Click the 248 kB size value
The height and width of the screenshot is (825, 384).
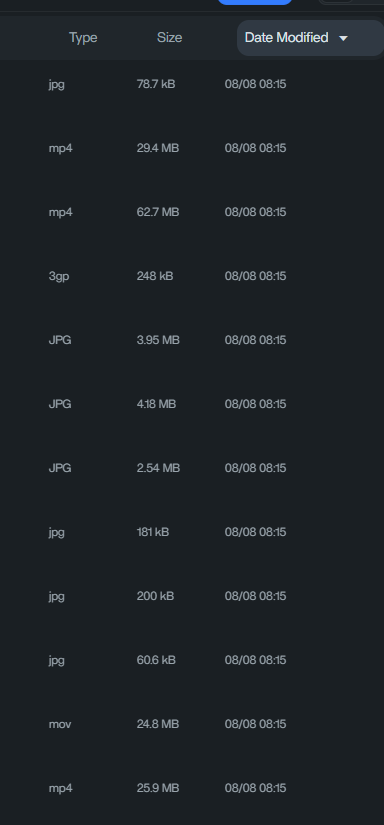pyautogui.click(x=155, y=276)
